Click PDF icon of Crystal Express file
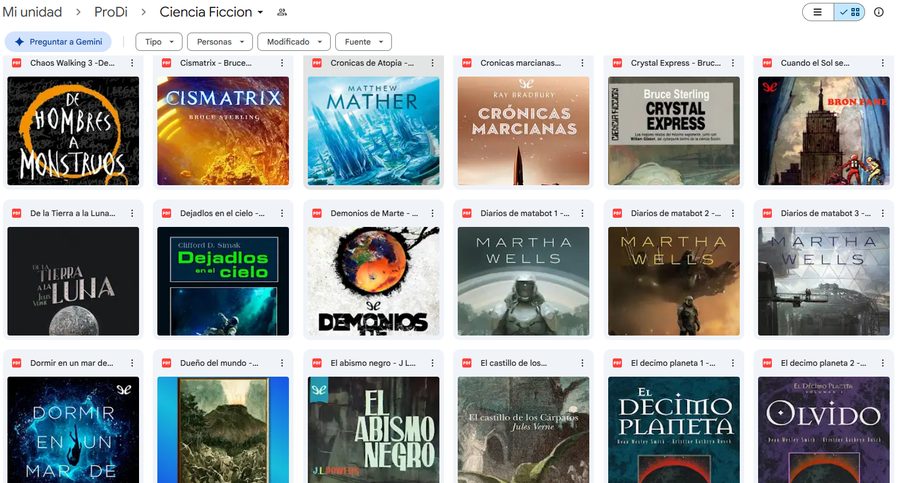 (617, 63)
